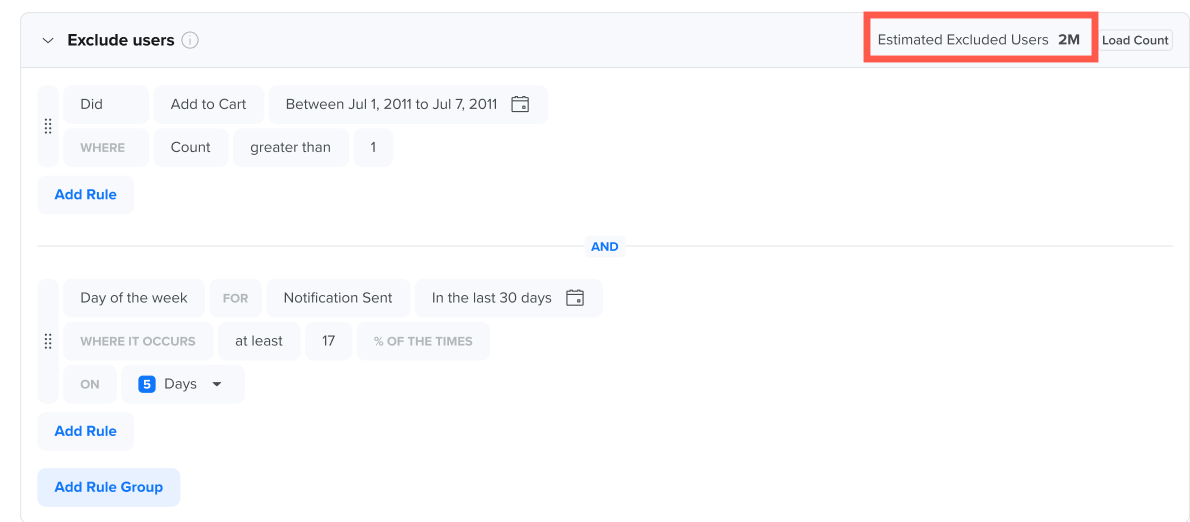Click the Add Rule Group button
The width and height of the screenshot is (1190, 522).
pyautogui.click(x=109, y=487)
